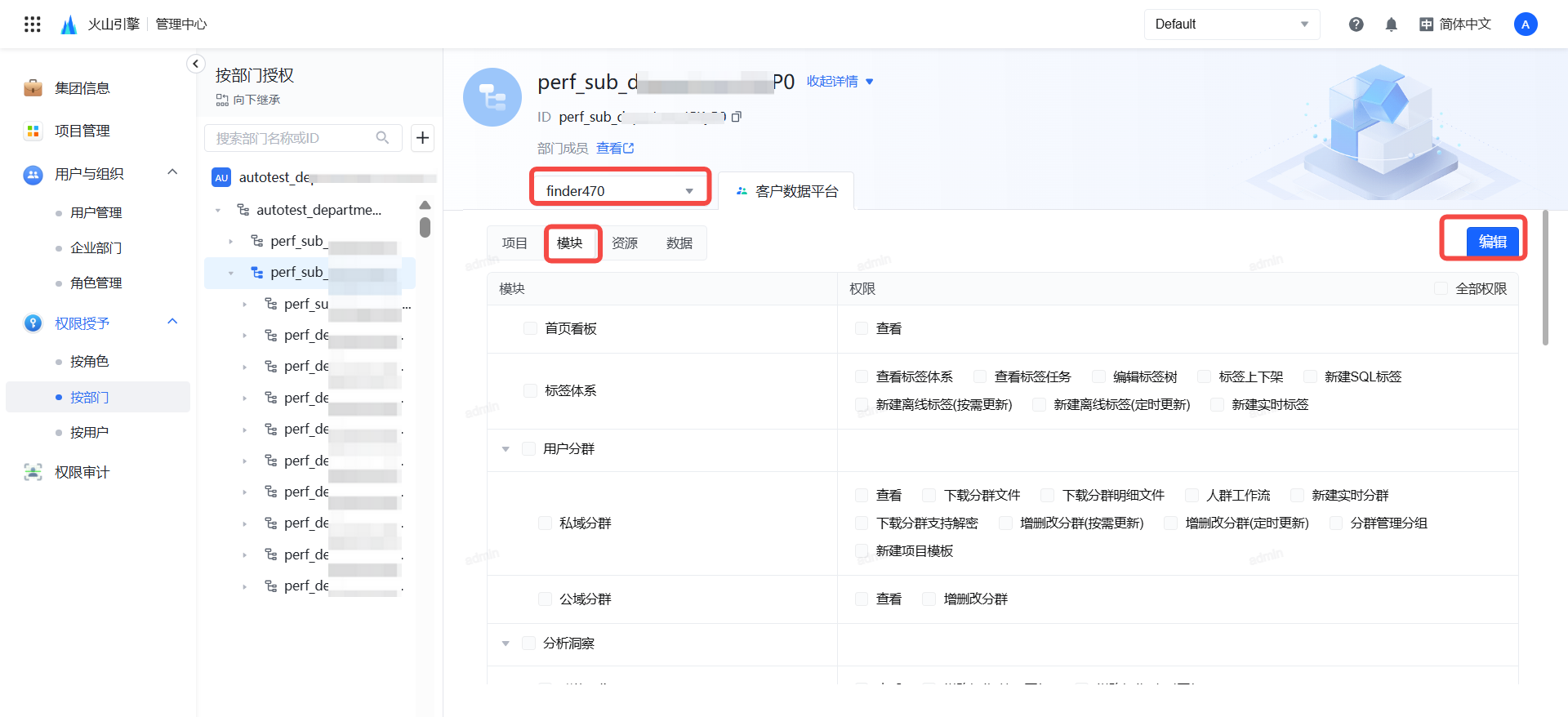Open the help question mark icon
This screenshot has width=1568, height=717.
1356,24
